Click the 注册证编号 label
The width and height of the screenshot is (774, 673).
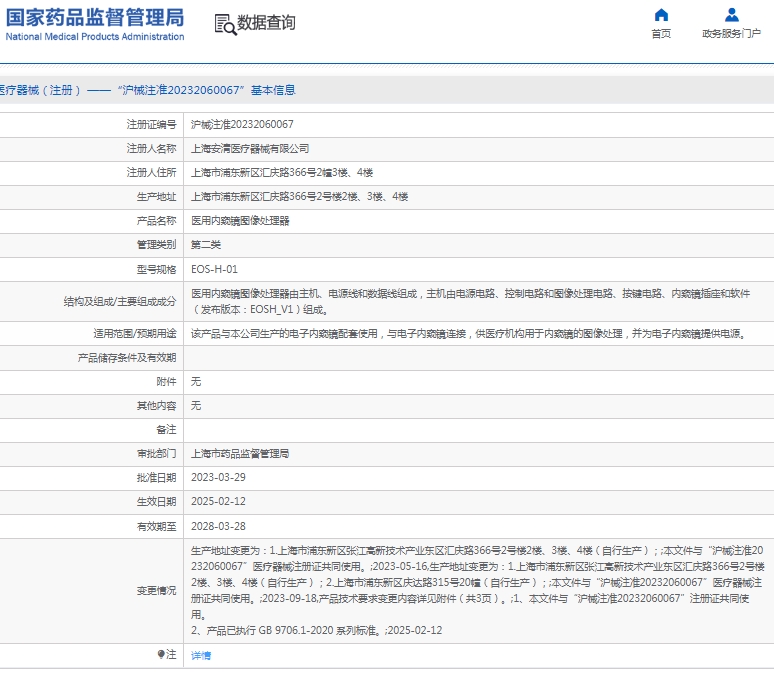pyautogui.click(x=152, y=124)
